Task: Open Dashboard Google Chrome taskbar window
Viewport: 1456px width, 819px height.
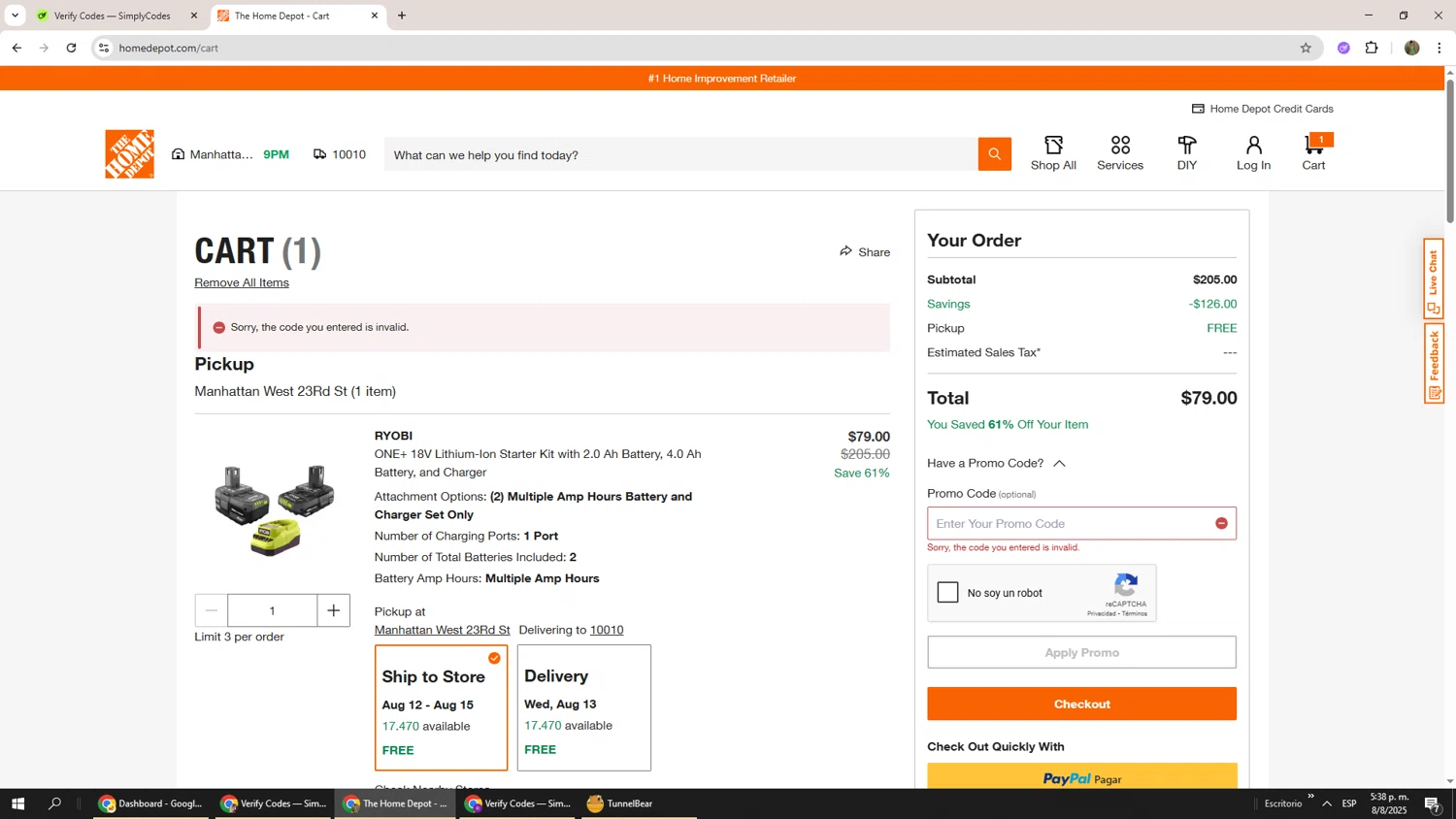Action: (x=150, y=803)
